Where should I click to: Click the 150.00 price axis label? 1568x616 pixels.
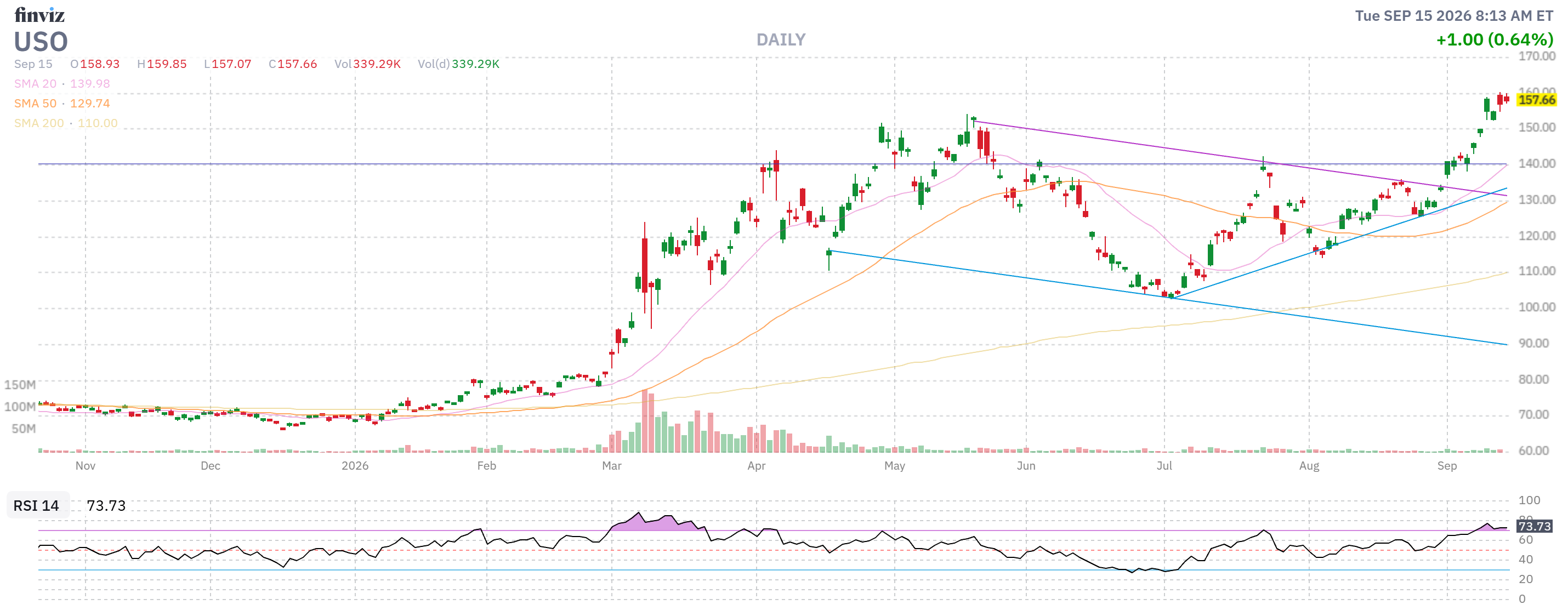click(x=1537, y=127)
